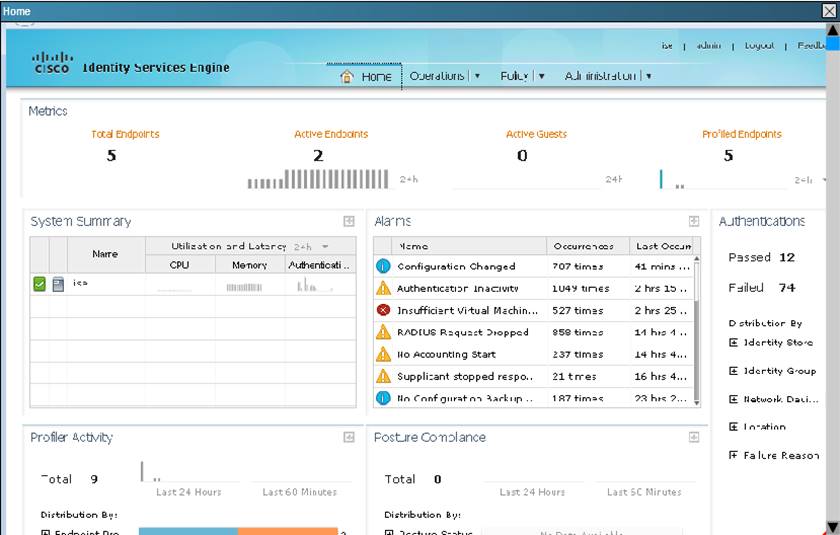Expand the Failure Reason distribution
Screen dimensions: 840x535
[733, 455]
